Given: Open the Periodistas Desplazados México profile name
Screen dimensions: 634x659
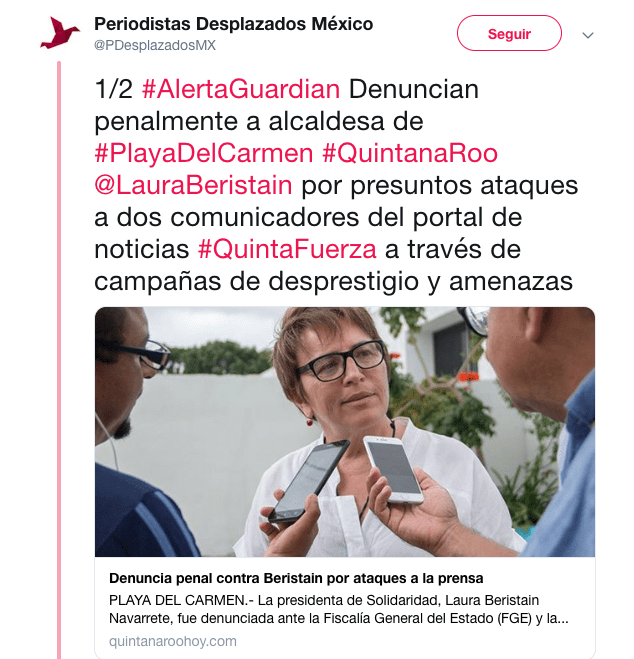Looking at the screenshot, I should click(x=233, y=24).
